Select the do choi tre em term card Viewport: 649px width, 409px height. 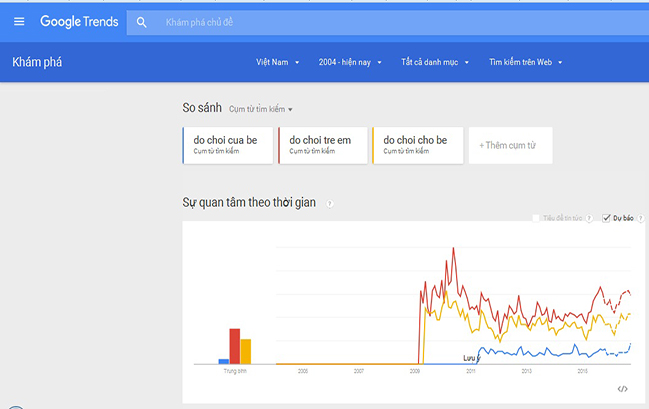323,145
